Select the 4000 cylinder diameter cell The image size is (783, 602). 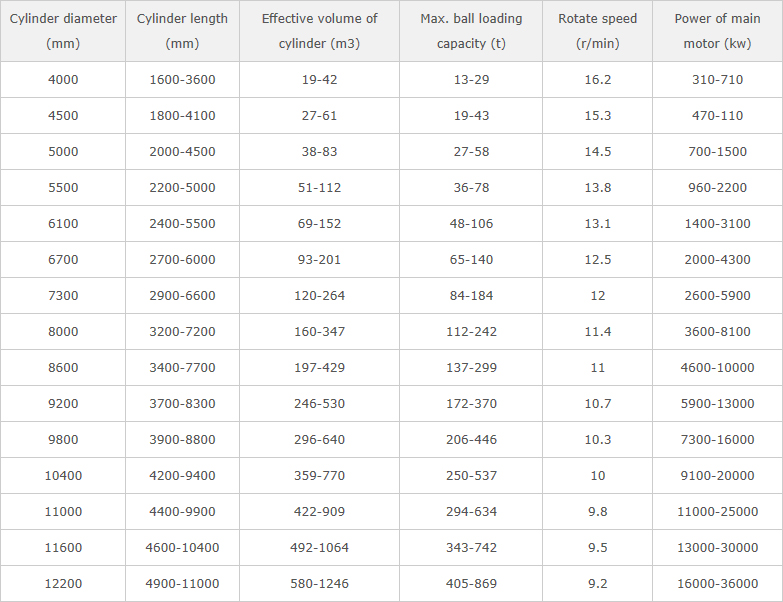(63, 80)
